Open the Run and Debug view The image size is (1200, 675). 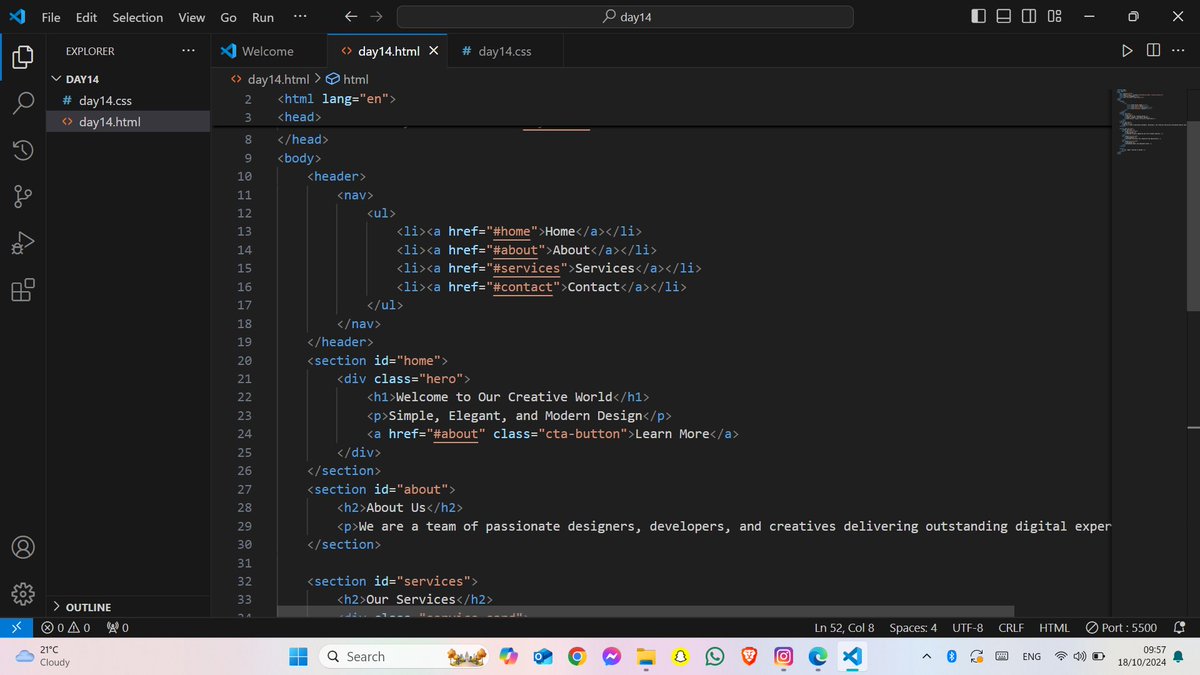(x=22, y=243)
